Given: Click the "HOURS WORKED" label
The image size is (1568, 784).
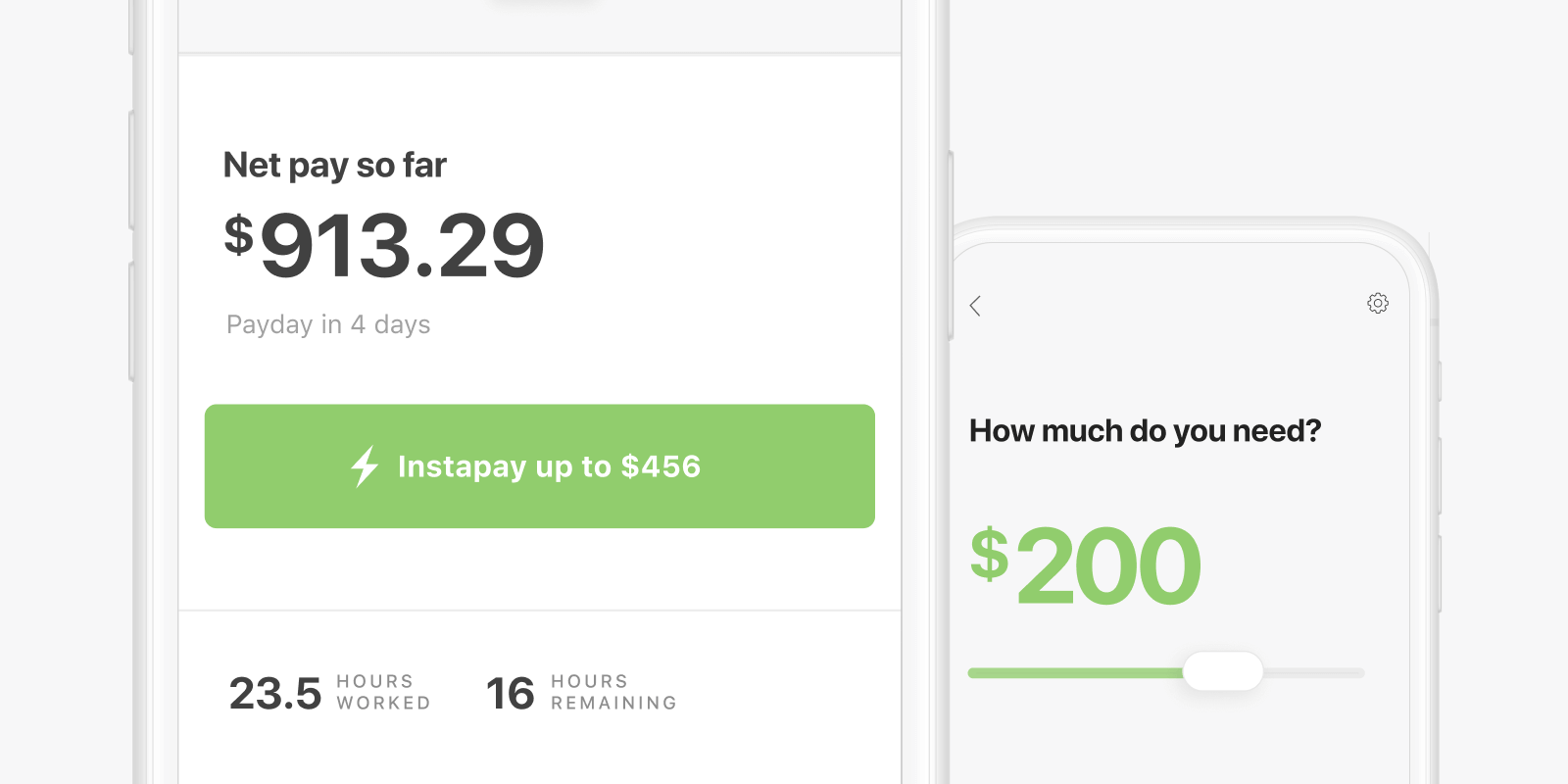Looking at the screenshot, I should 383,692.
